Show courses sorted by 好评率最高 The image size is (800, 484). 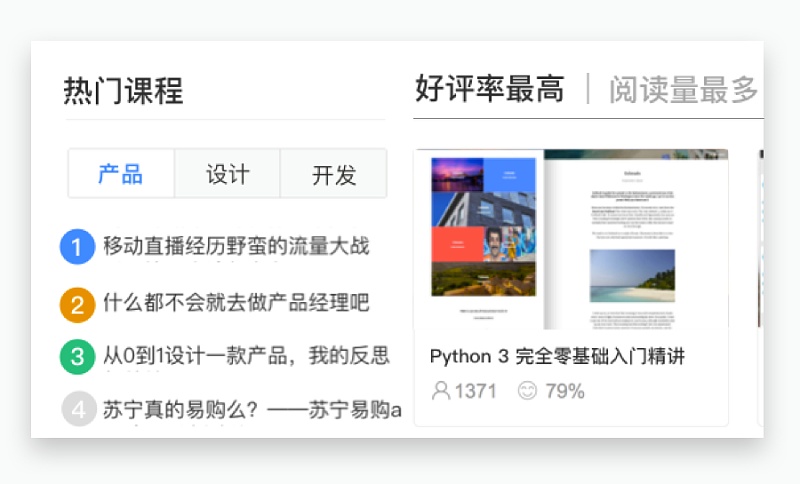pyautogui.click(x=489, y=90)
